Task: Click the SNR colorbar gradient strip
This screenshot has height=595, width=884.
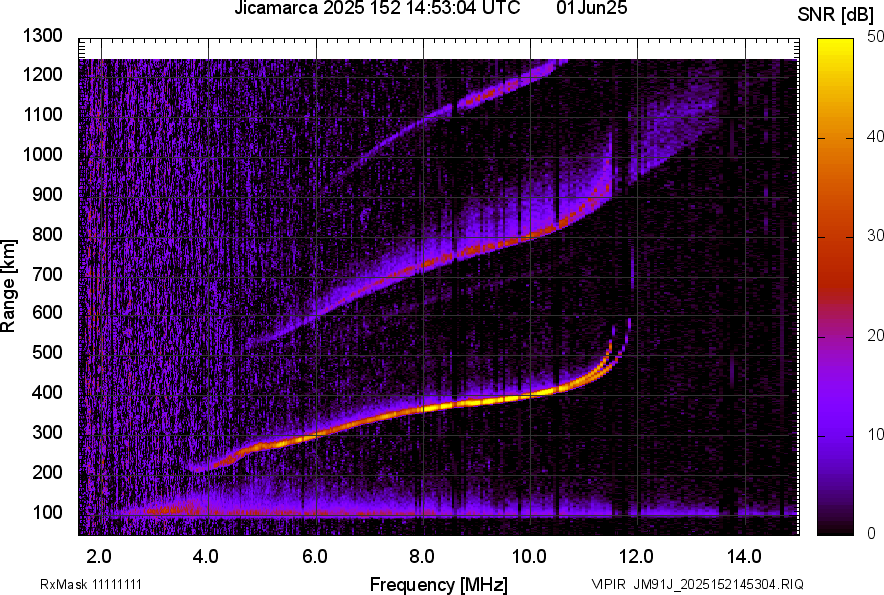Action: 835,287
